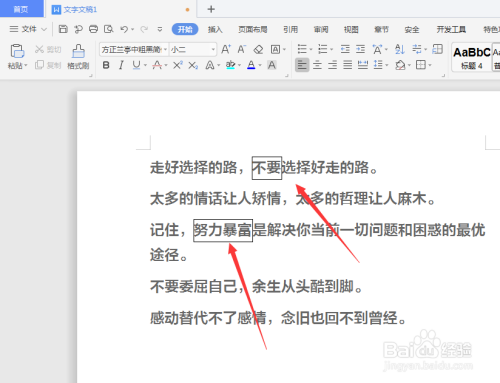
Task: Toggle italic formatting
Action: (121, 65)
